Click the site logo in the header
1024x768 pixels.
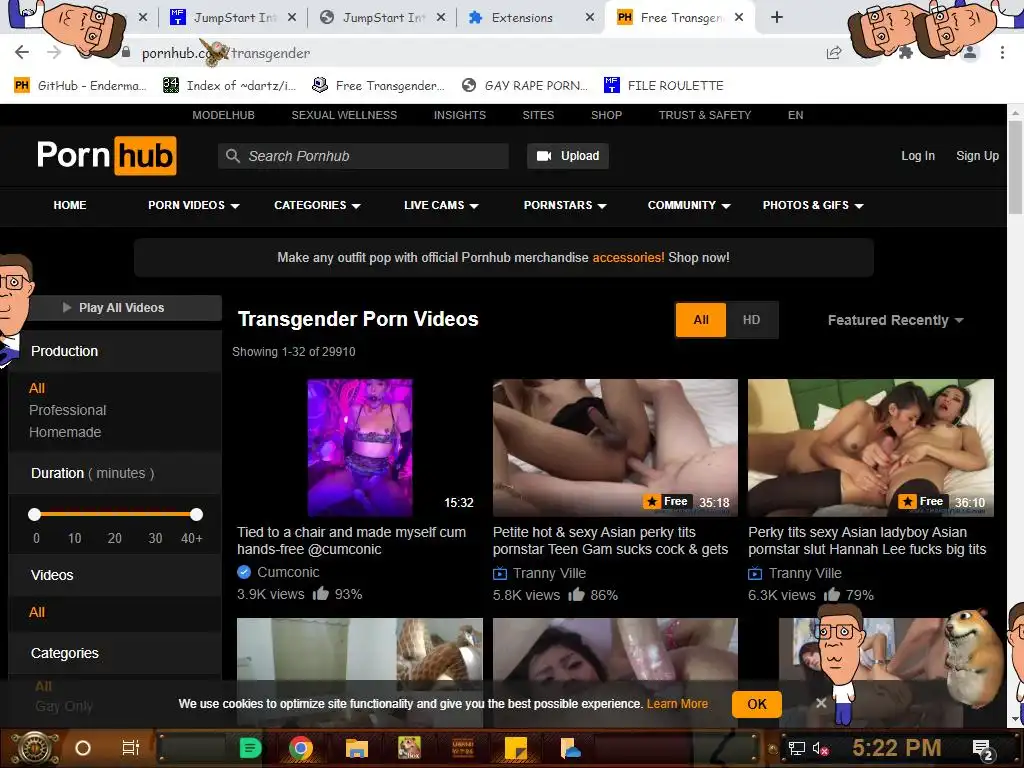(106, 155)
